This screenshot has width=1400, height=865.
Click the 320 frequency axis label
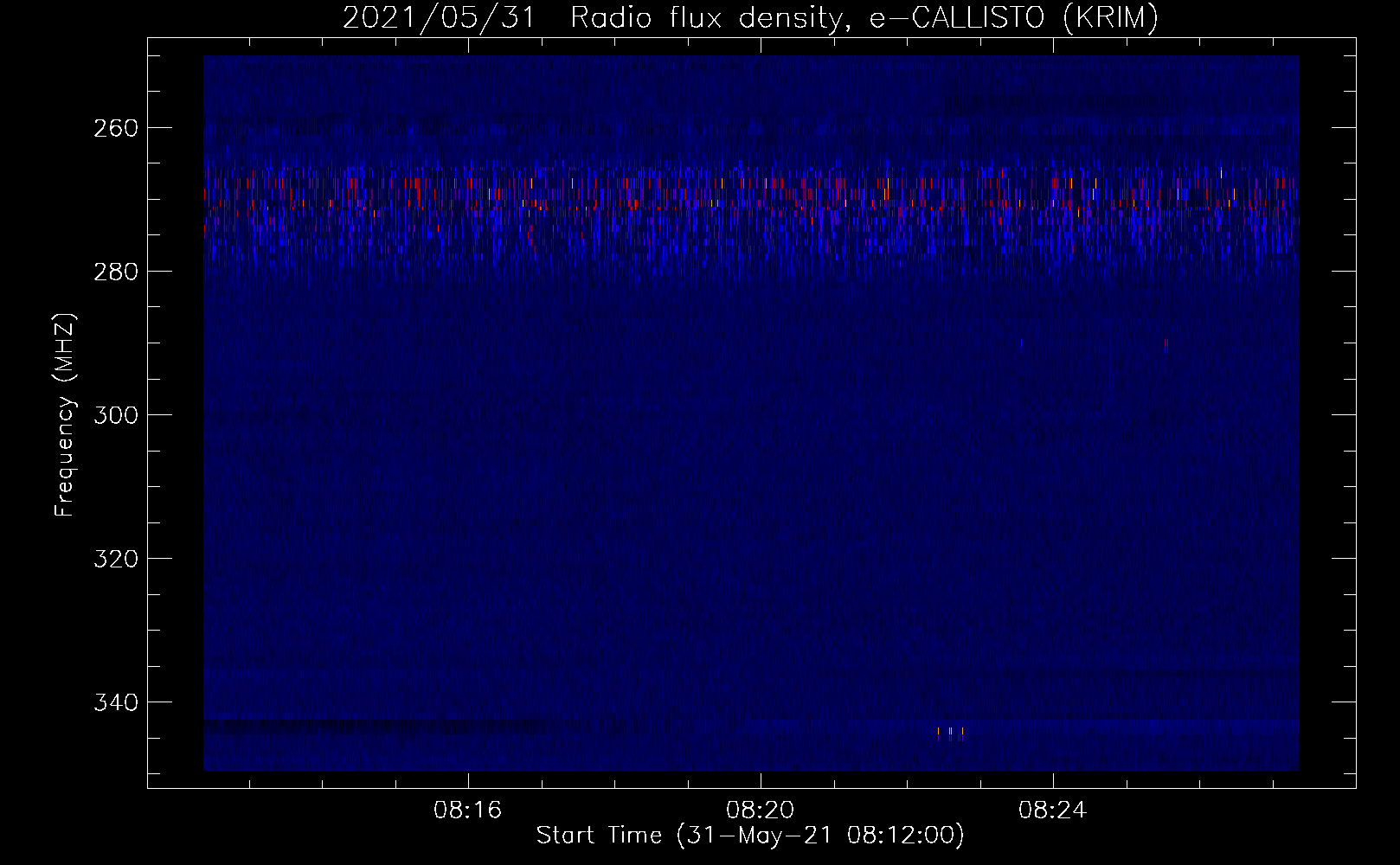115,559
